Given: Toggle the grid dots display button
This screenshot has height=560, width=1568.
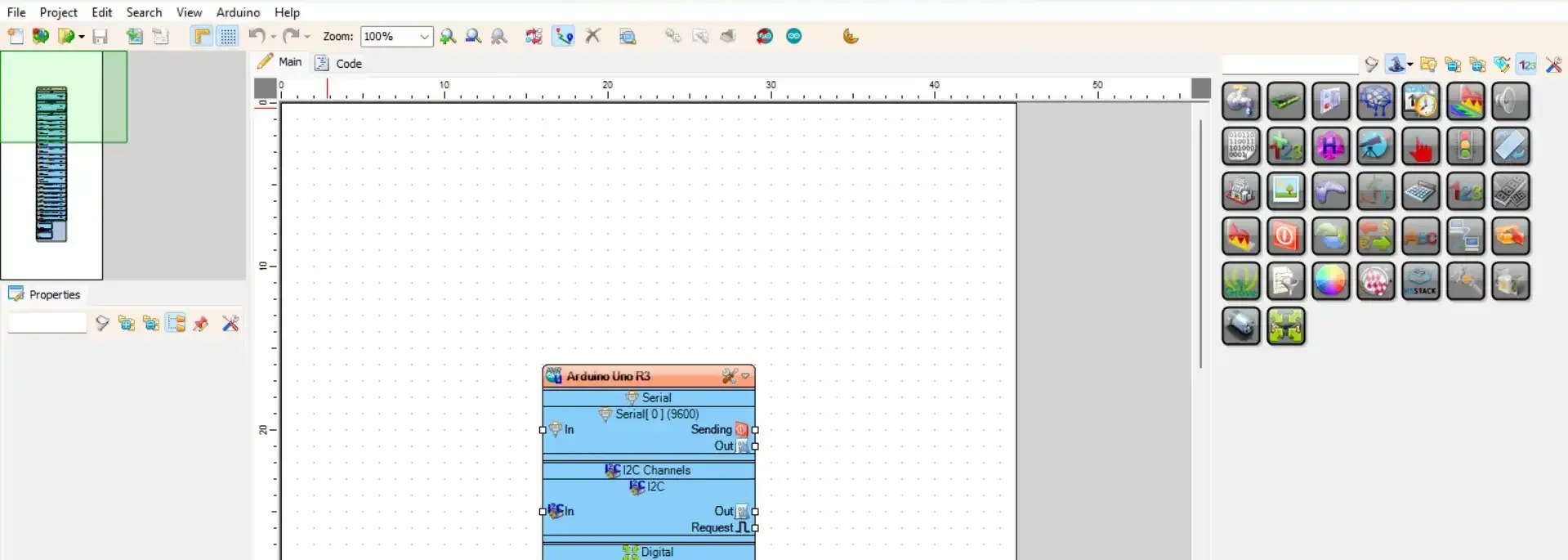Looking at the screenshot, I should [228, 36].
